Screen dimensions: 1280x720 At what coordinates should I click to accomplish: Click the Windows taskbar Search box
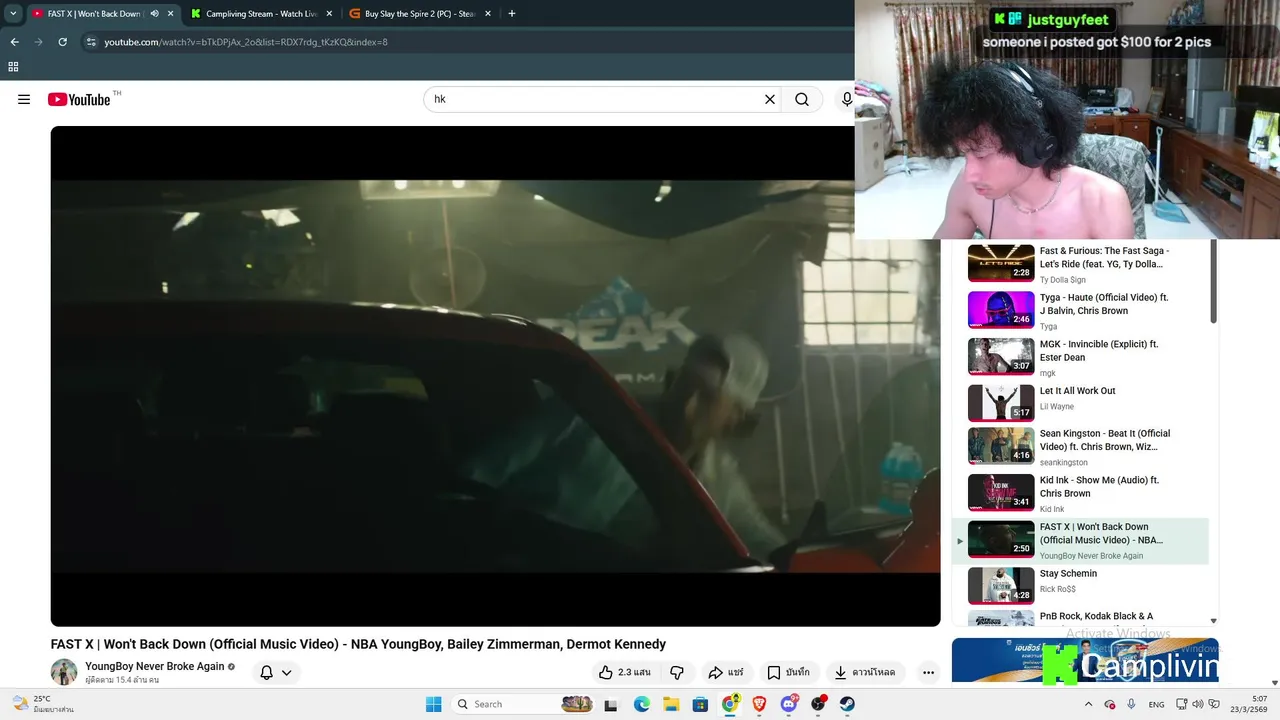(x=523, y=704)
